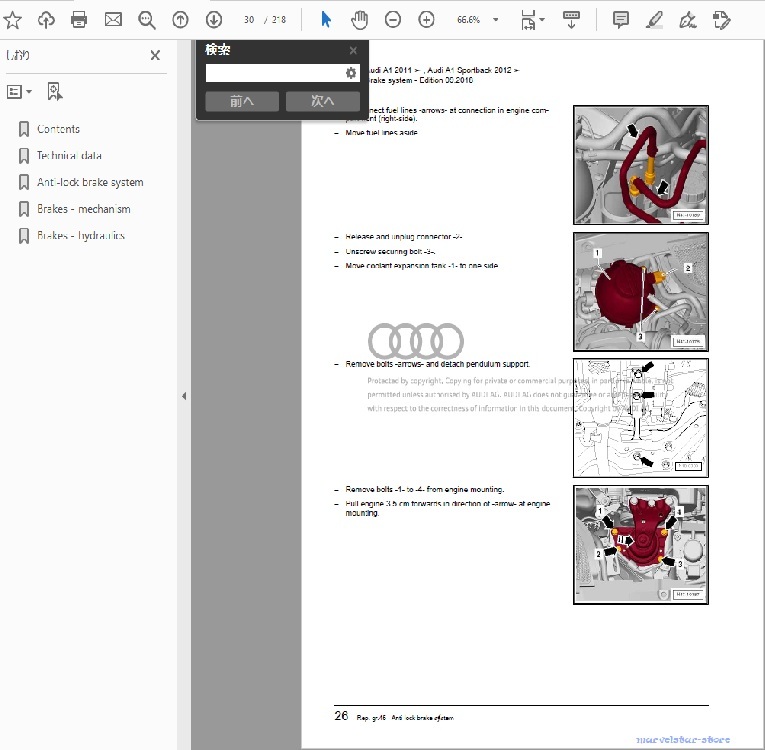This screenshot has height=750, width=765.
Task: Open the Anti-lock brake system bookmark
Action: 90,182
